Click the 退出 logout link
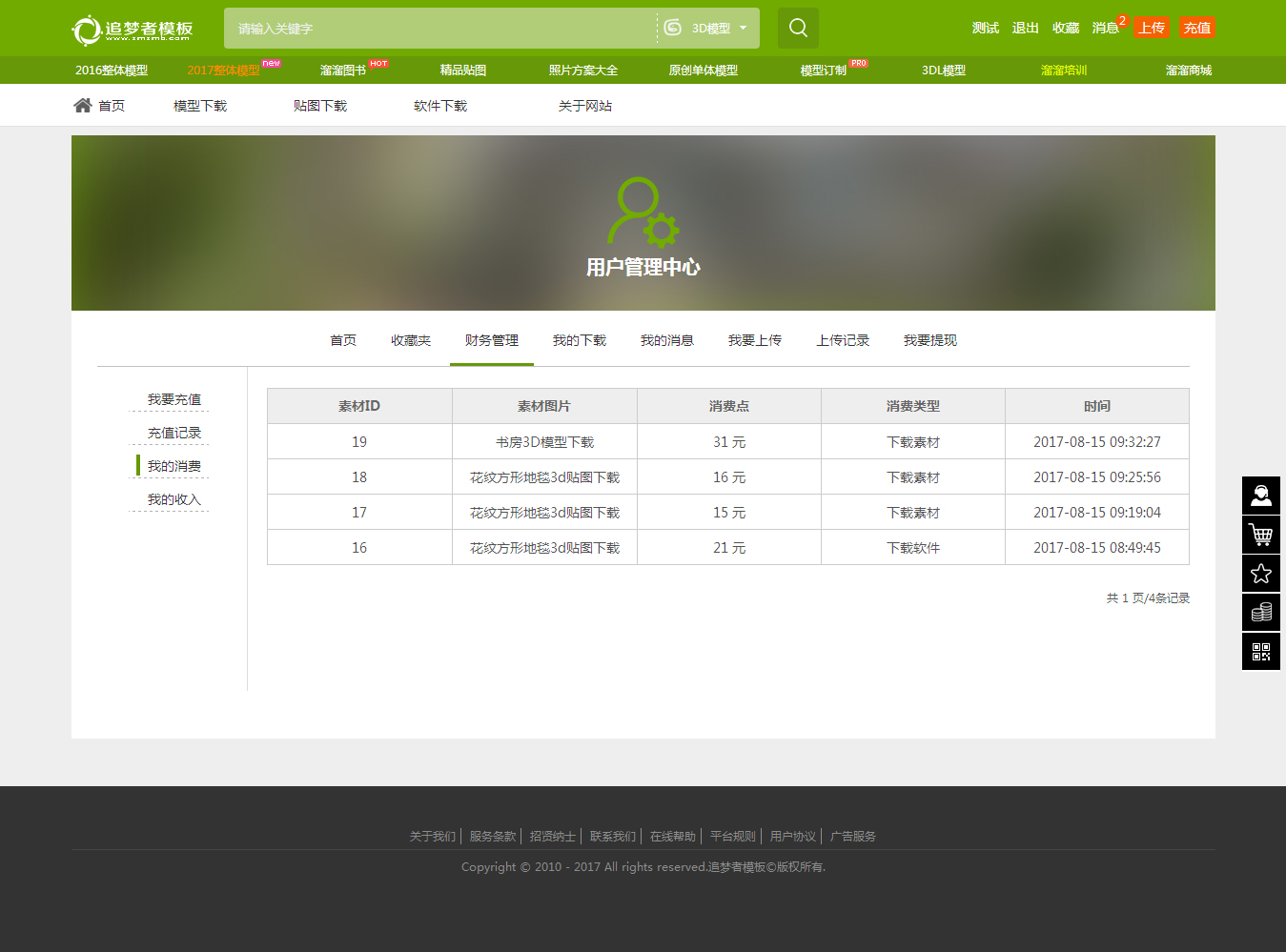 tap(1025, 28)
